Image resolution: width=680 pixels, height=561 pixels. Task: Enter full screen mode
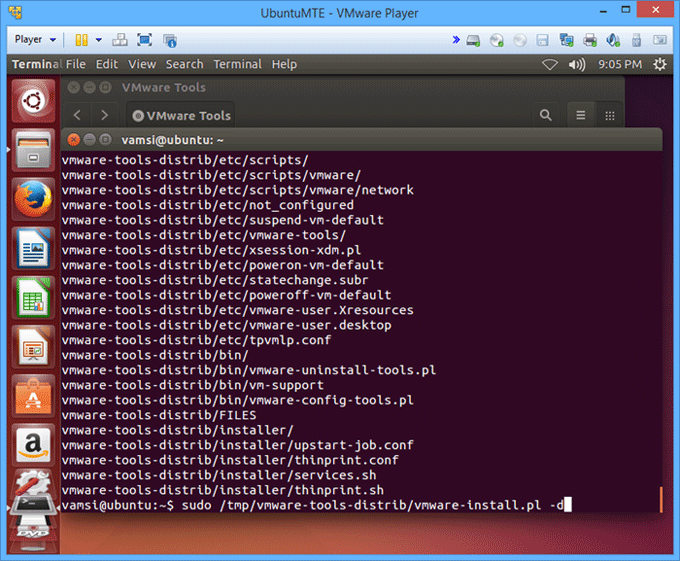point(144,40)
